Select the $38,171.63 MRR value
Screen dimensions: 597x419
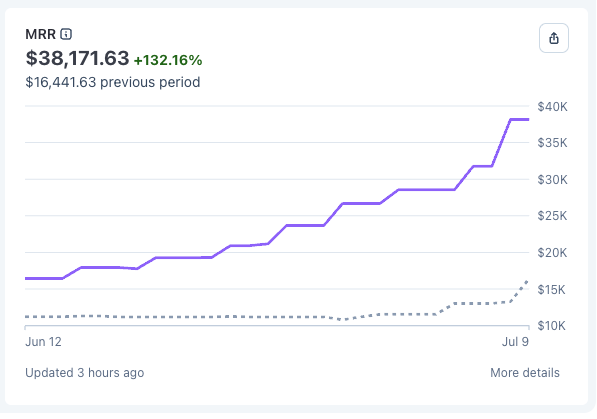click(x=77, y=59)
